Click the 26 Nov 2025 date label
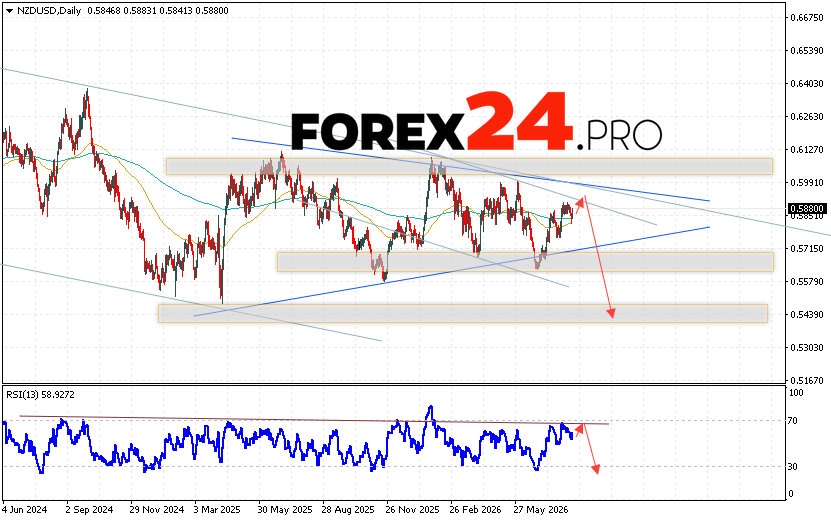Image resolution: width=831 pixels, height=521 pixels. pyautogui.click(x=412, y=510)
